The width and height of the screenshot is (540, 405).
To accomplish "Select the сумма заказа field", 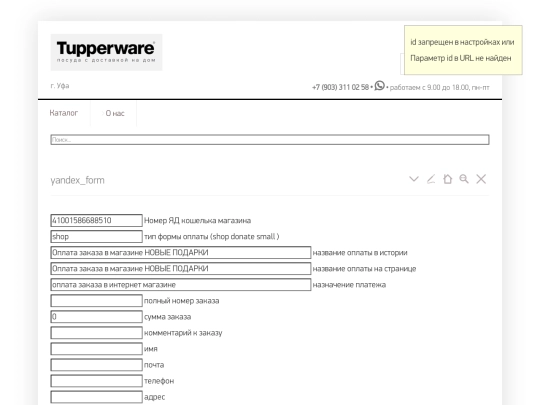I will click(96, 317).
